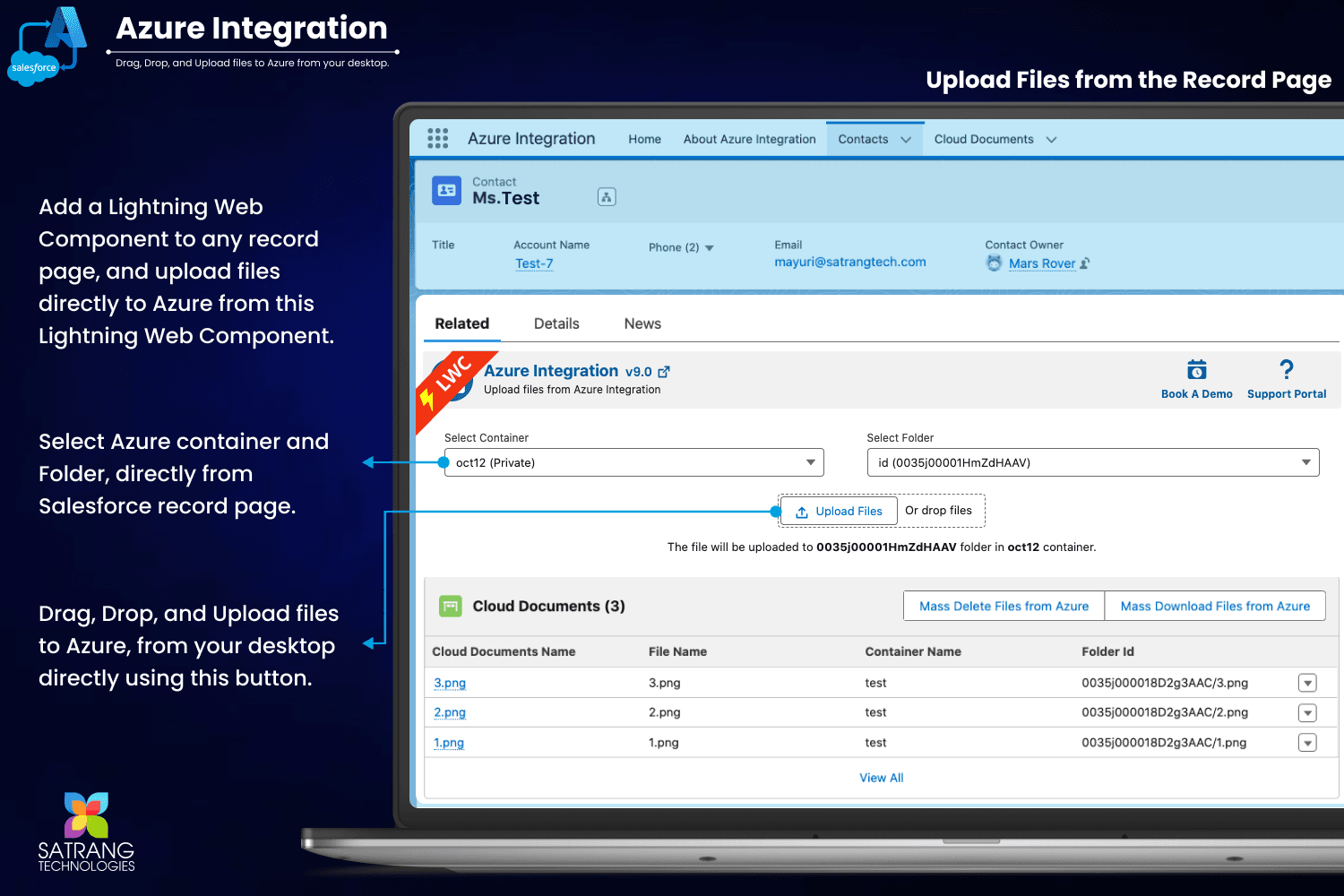This screenshot has width=1344, height=896.
Task: Open the external link icon next to v9.0
Action: point(664,372)
